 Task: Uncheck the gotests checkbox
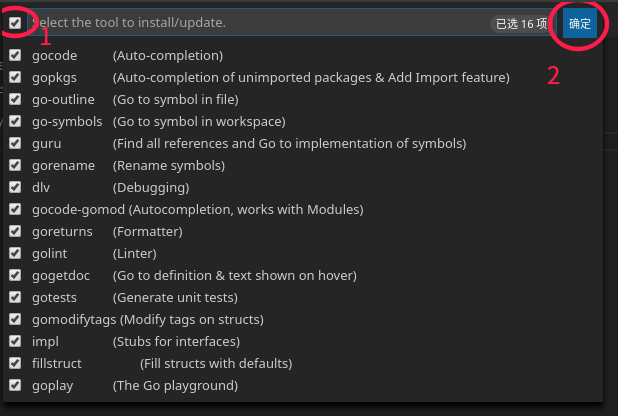(15, 297)
